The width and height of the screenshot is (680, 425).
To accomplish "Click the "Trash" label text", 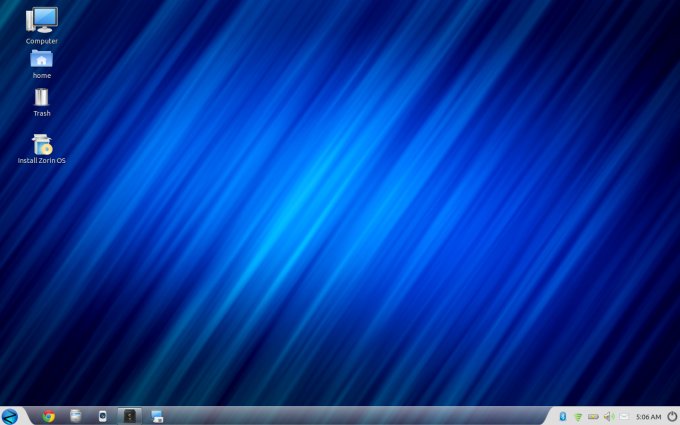I will 42,113.
